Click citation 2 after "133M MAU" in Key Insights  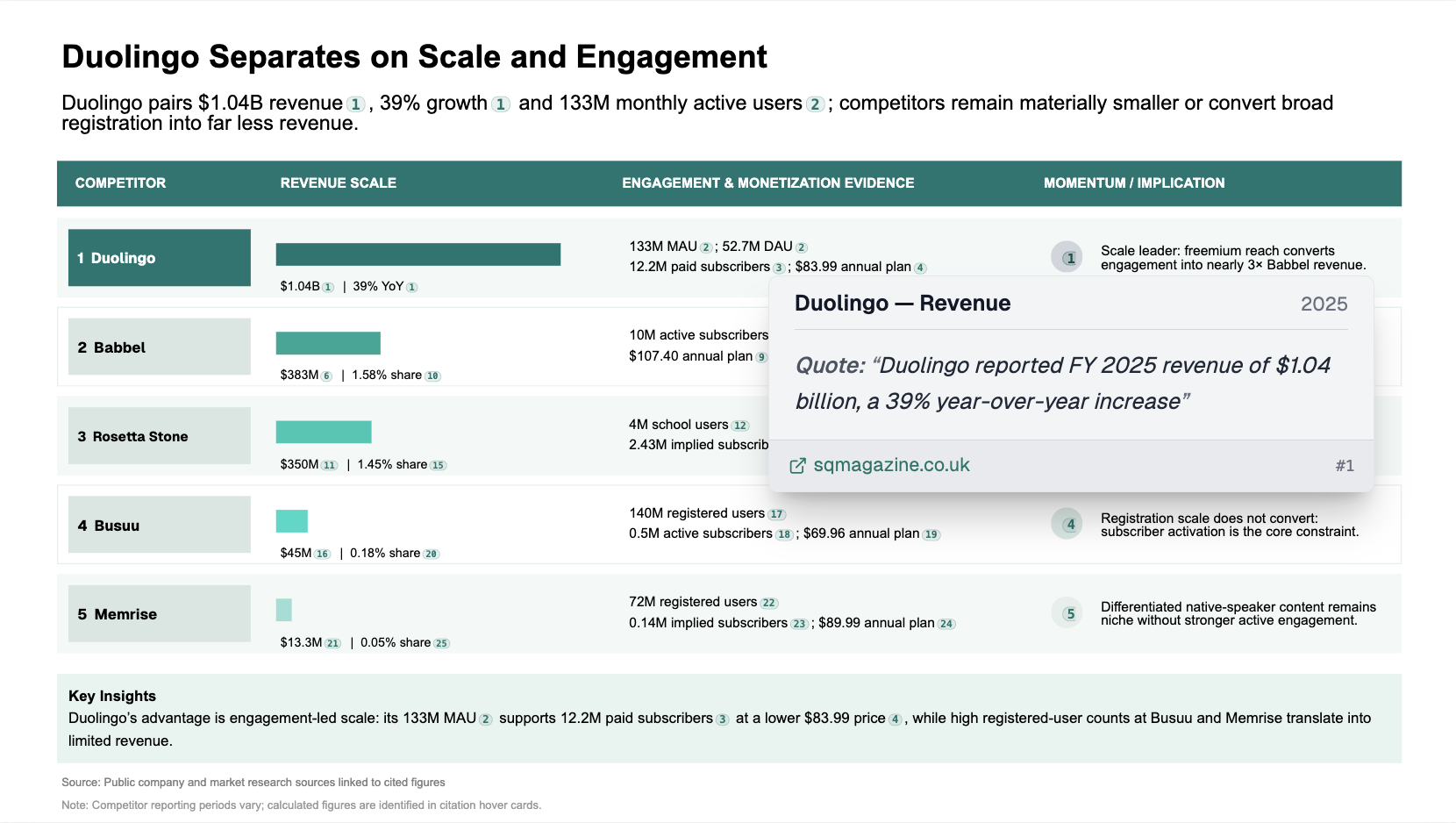click(485, 719)
